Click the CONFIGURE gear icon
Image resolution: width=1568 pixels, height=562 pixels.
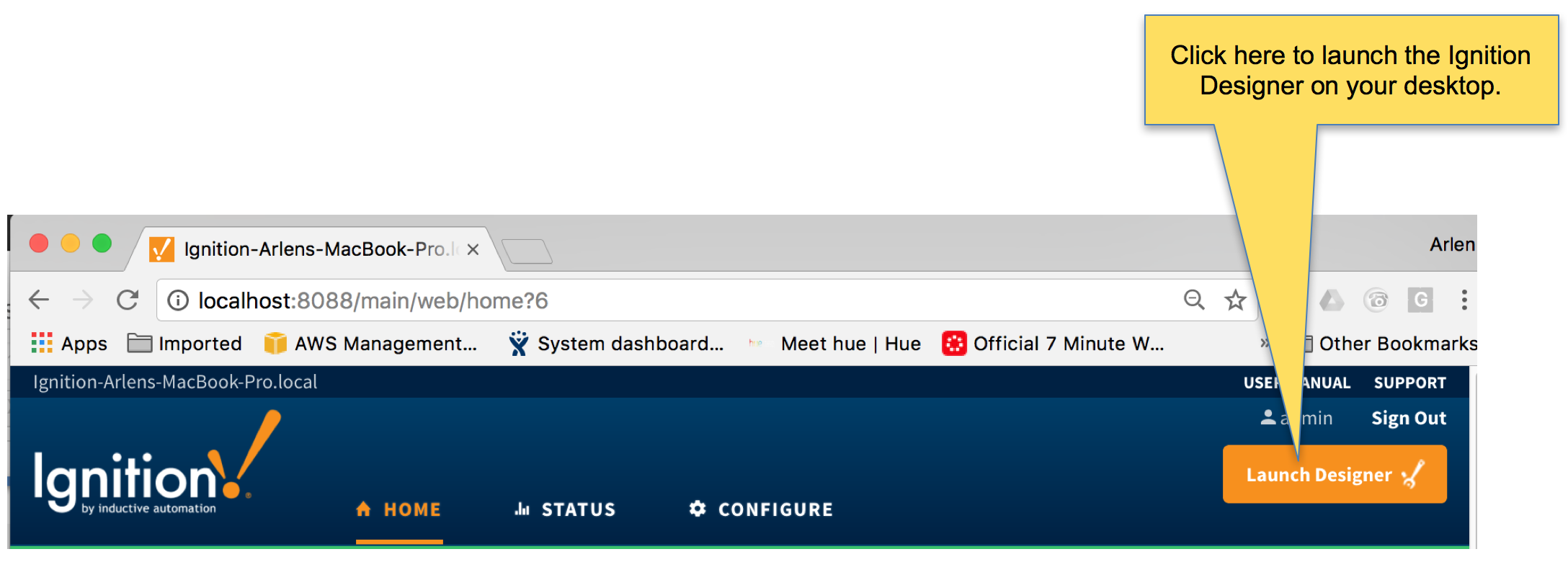click(x=698, y=509)
